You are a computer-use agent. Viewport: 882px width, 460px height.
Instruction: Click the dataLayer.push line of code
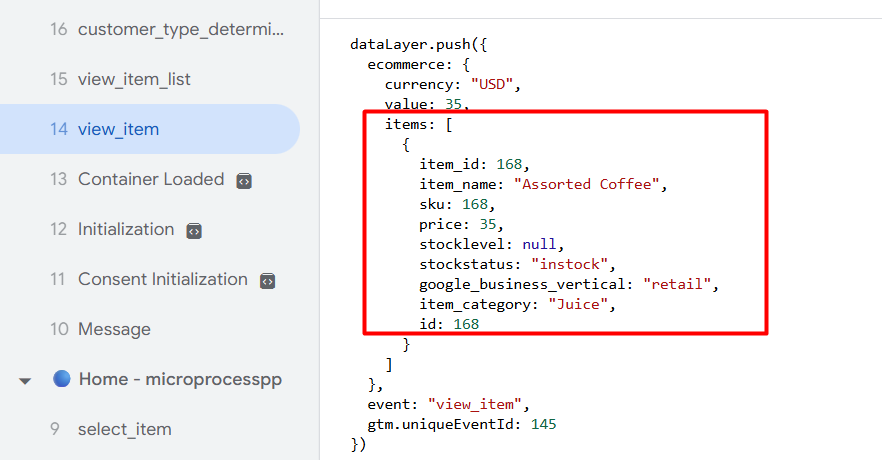(x=417, y=44)
